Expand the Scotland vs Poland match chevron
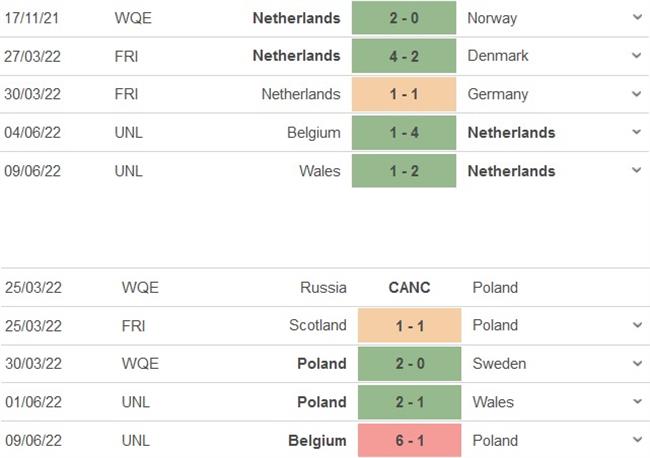 [x=637, y=325]
